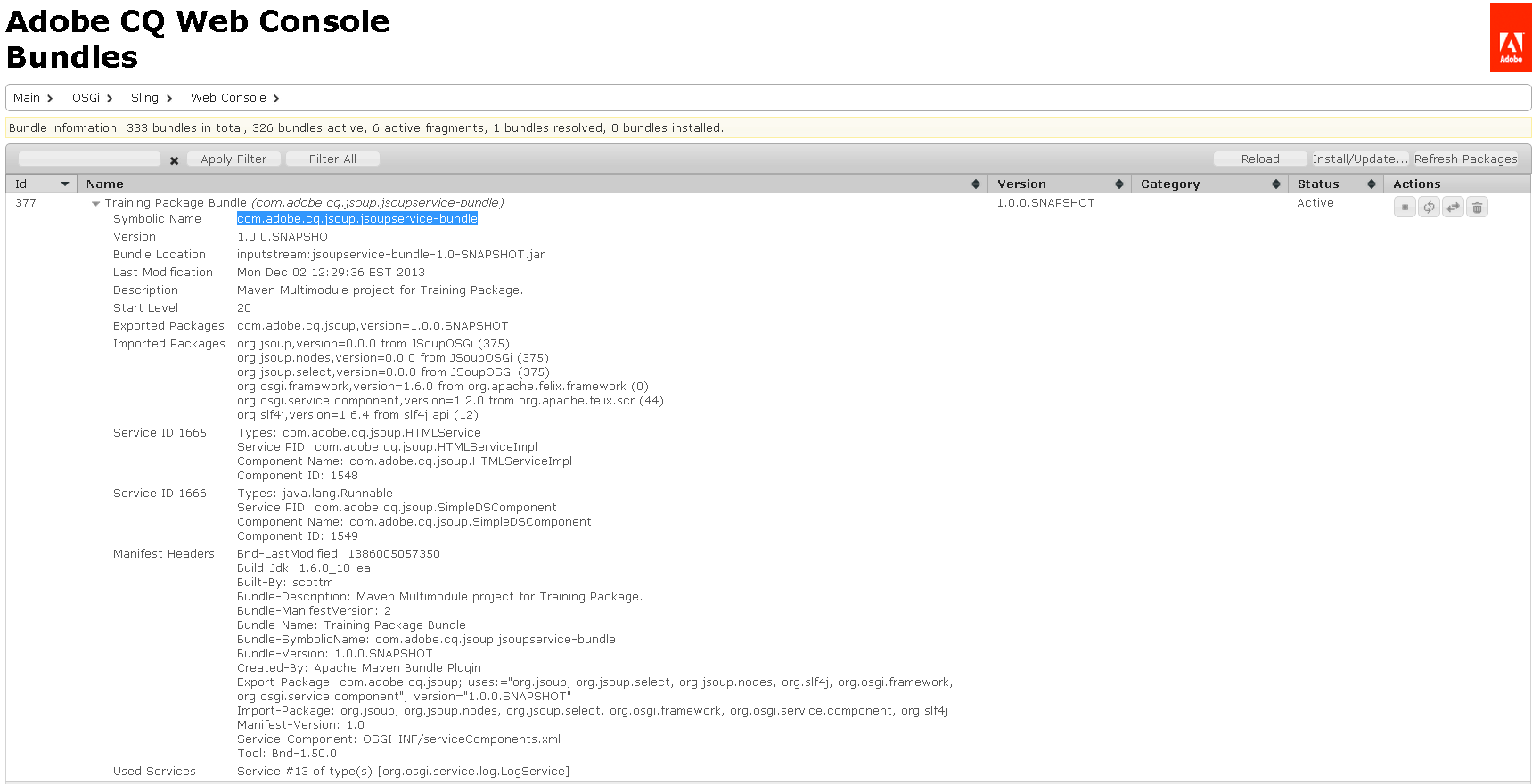Sort by the Id column arrow
The width and height of the screenshot is (1532, 784).
coord(64,184)
